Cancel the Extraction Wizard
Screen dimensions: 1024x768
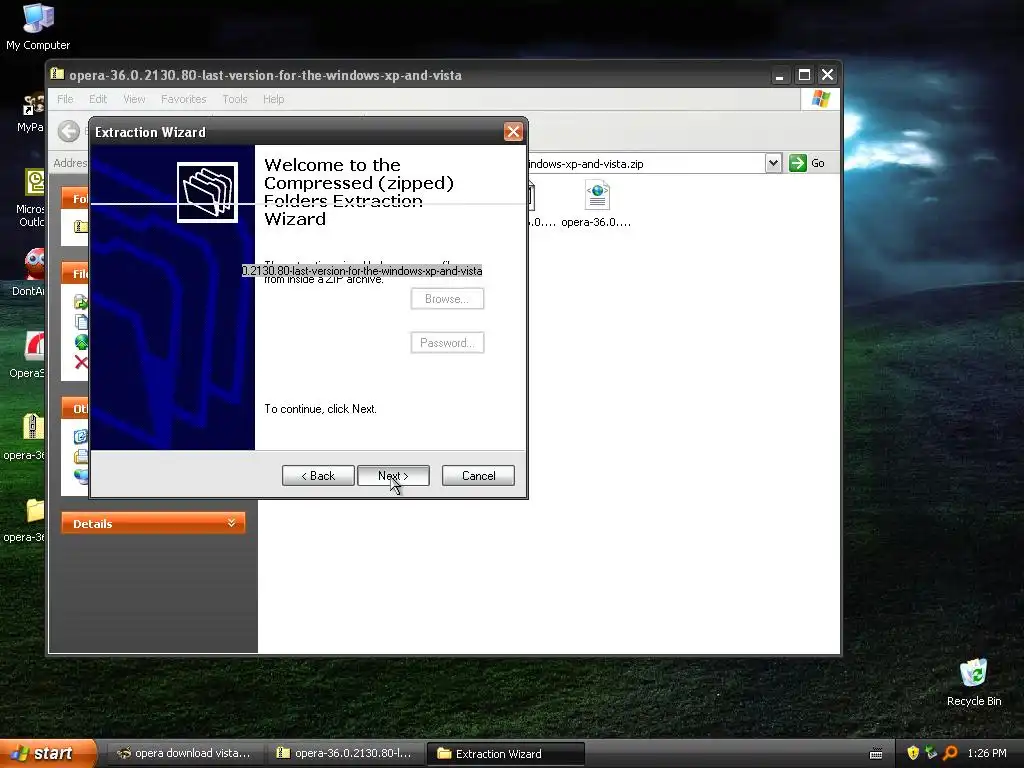click(478, 475)
